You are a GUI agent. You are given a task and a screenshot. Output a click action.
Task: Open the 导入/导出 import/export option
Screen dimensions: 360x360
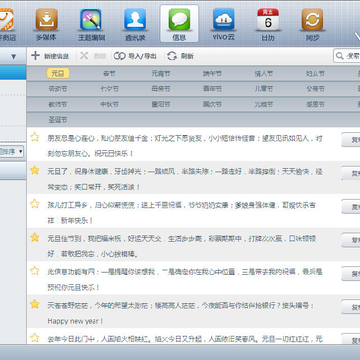tap(135, 56)
